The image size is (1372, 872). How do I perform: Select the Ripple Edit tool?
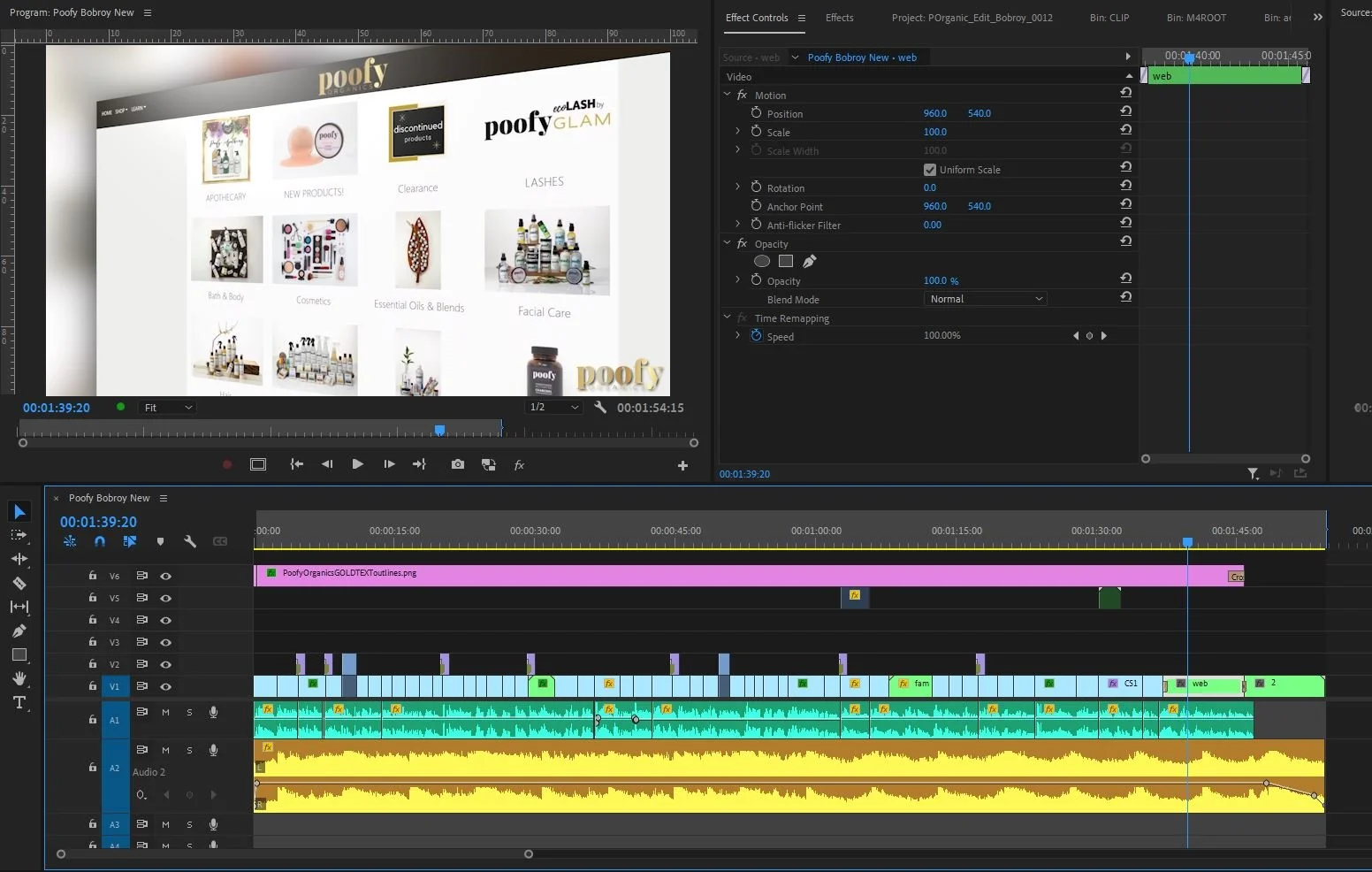point(19,559)
